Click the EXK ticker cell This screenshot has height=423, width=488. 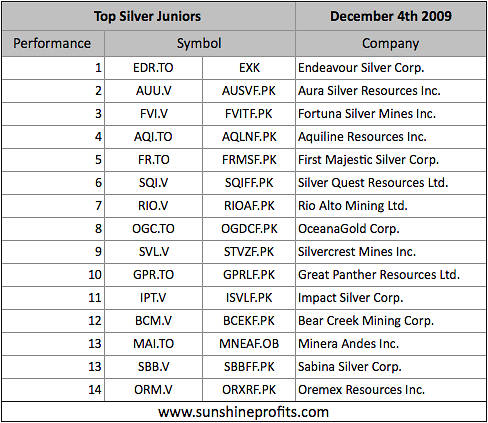[x=249, y=68]
